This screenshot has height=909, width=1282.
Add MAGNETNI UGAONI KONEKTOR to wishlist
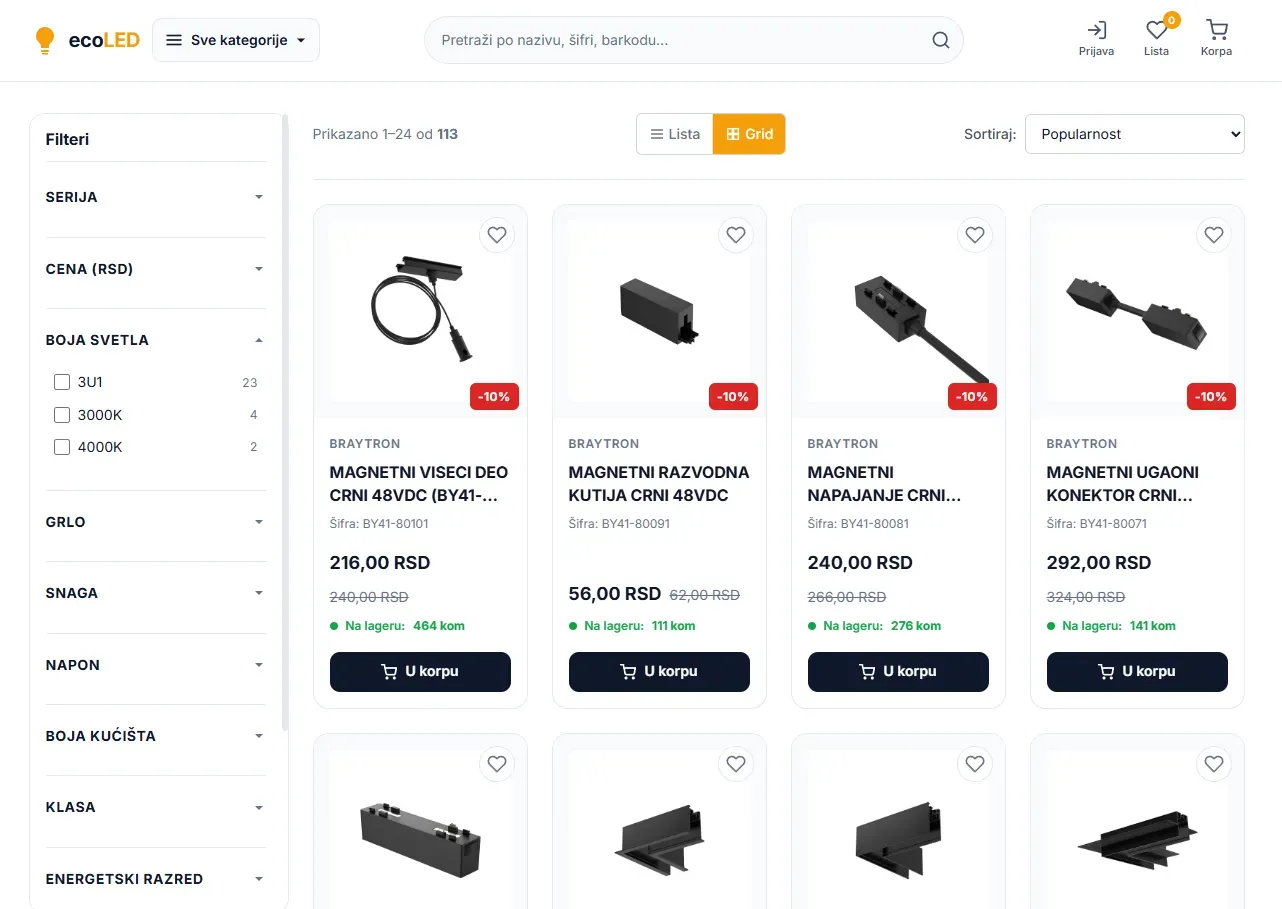tap(1214, 235)
